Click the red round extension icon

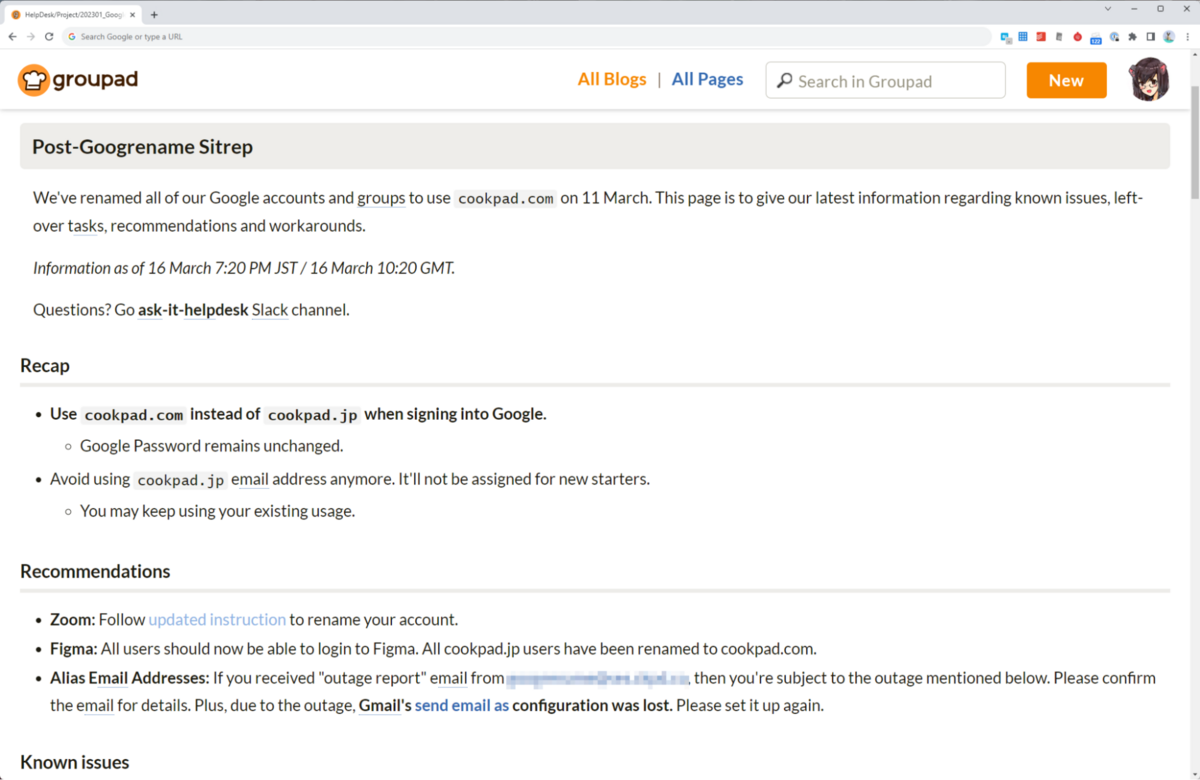pos(1078,36)
